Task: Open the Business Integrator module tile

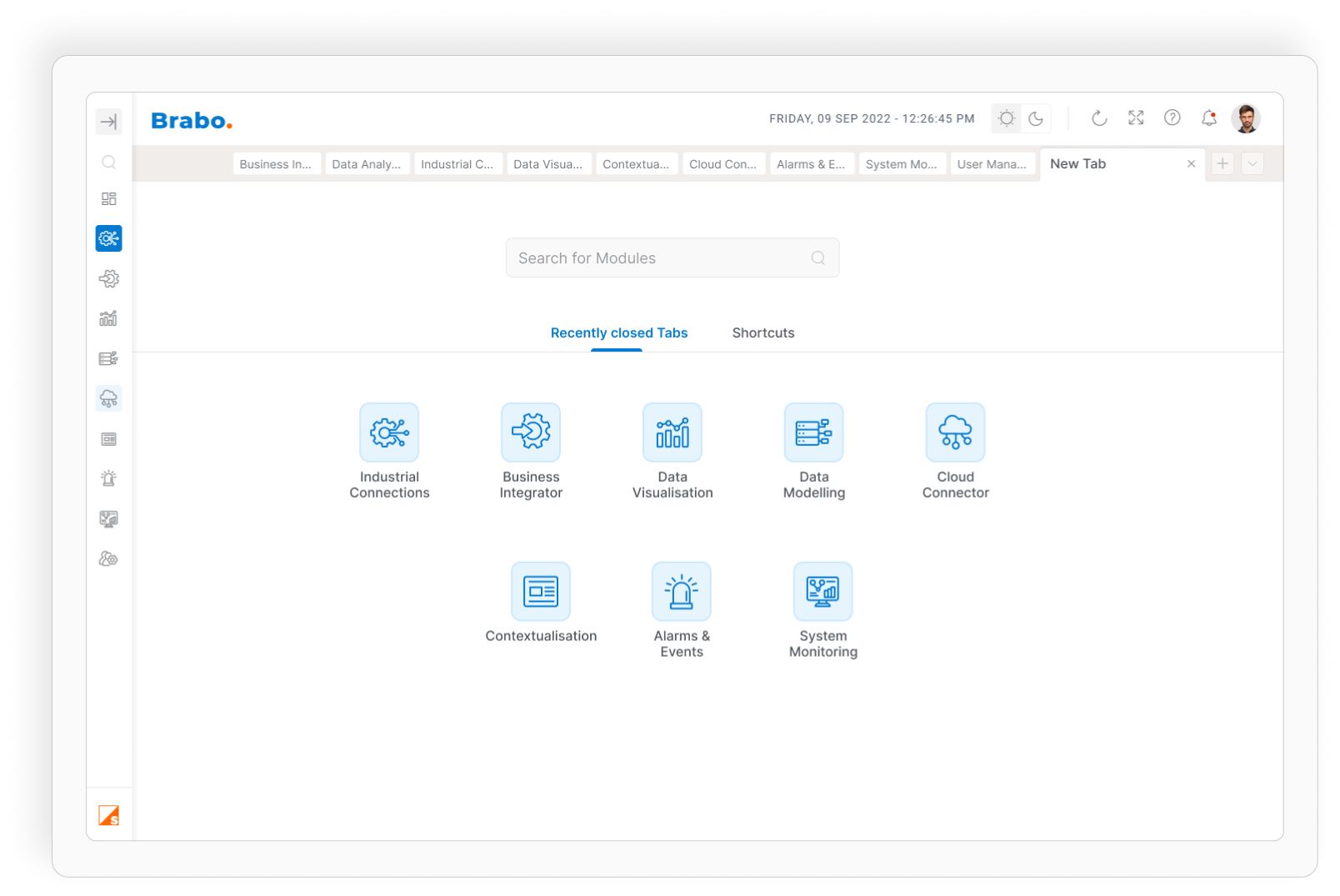Action: pyautogui.click(x=531, y=433)
